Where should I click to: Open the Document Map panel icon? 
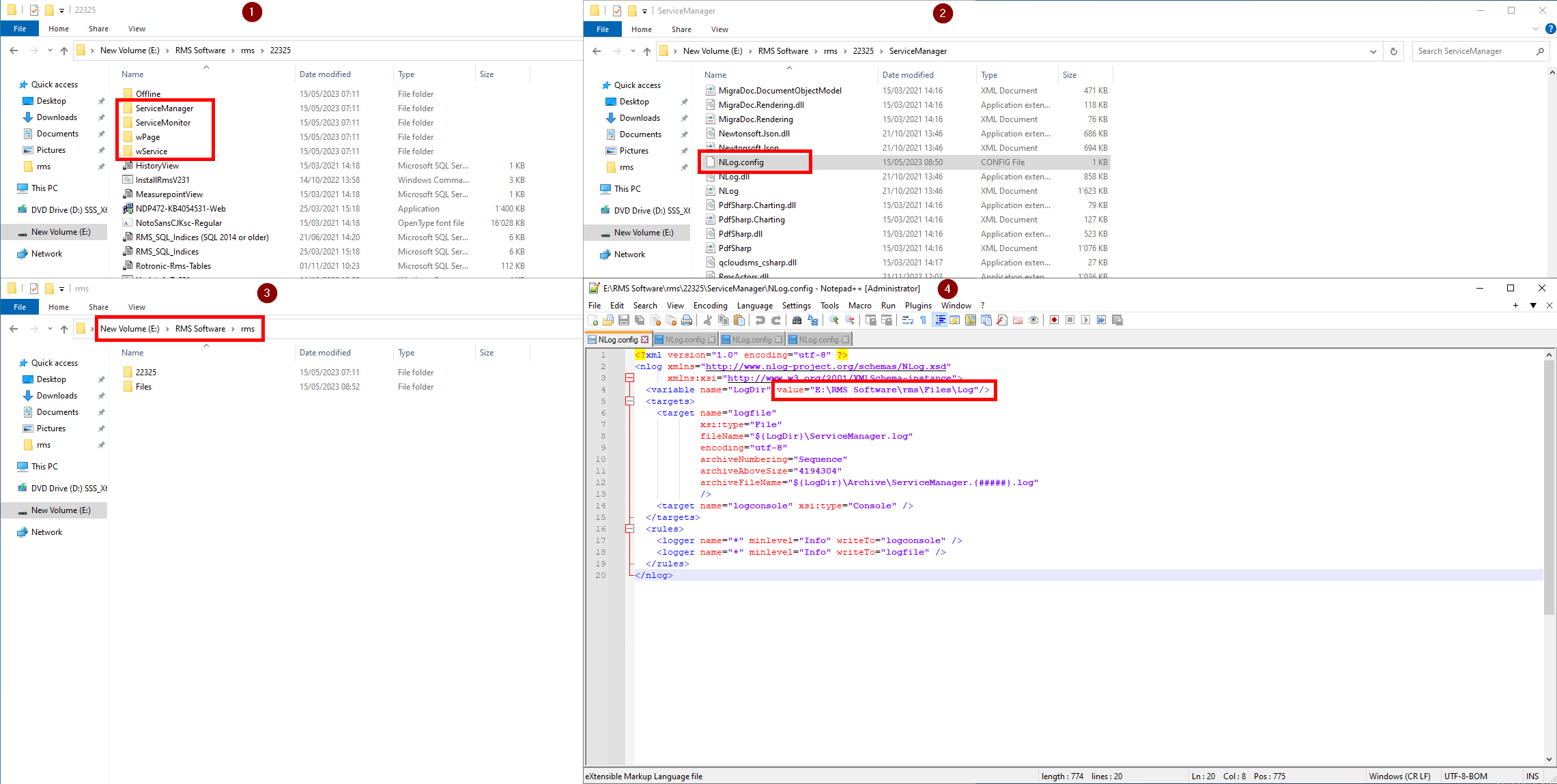pos(970,320)
